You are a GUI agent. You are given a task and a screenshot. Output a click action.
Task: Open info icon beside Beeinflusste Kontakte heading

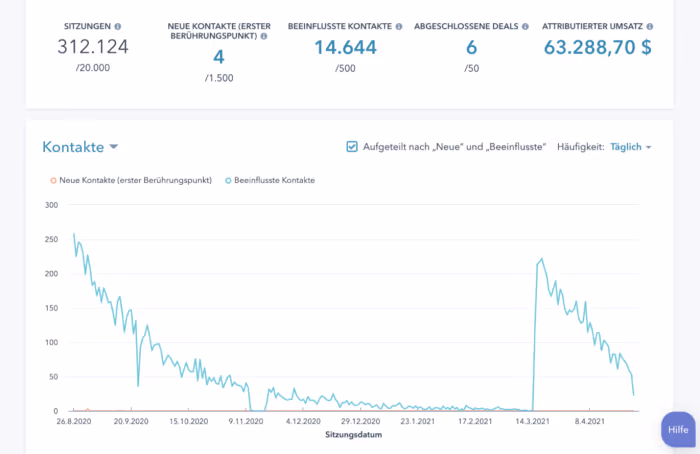point(399,26)
